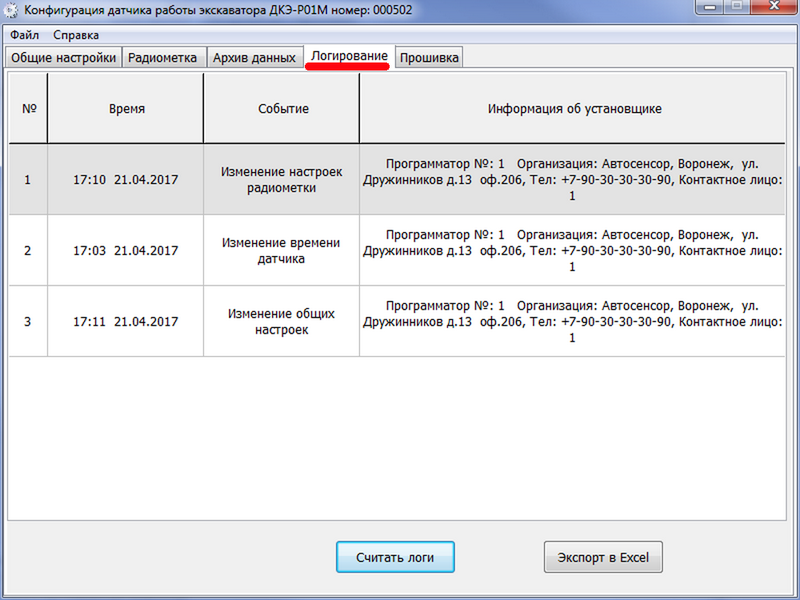Image resolution: width=800 pixels, height=600 pixels.
Task: Select row number 3 cell
Action: pyautogui.click(x=28, y=321)
